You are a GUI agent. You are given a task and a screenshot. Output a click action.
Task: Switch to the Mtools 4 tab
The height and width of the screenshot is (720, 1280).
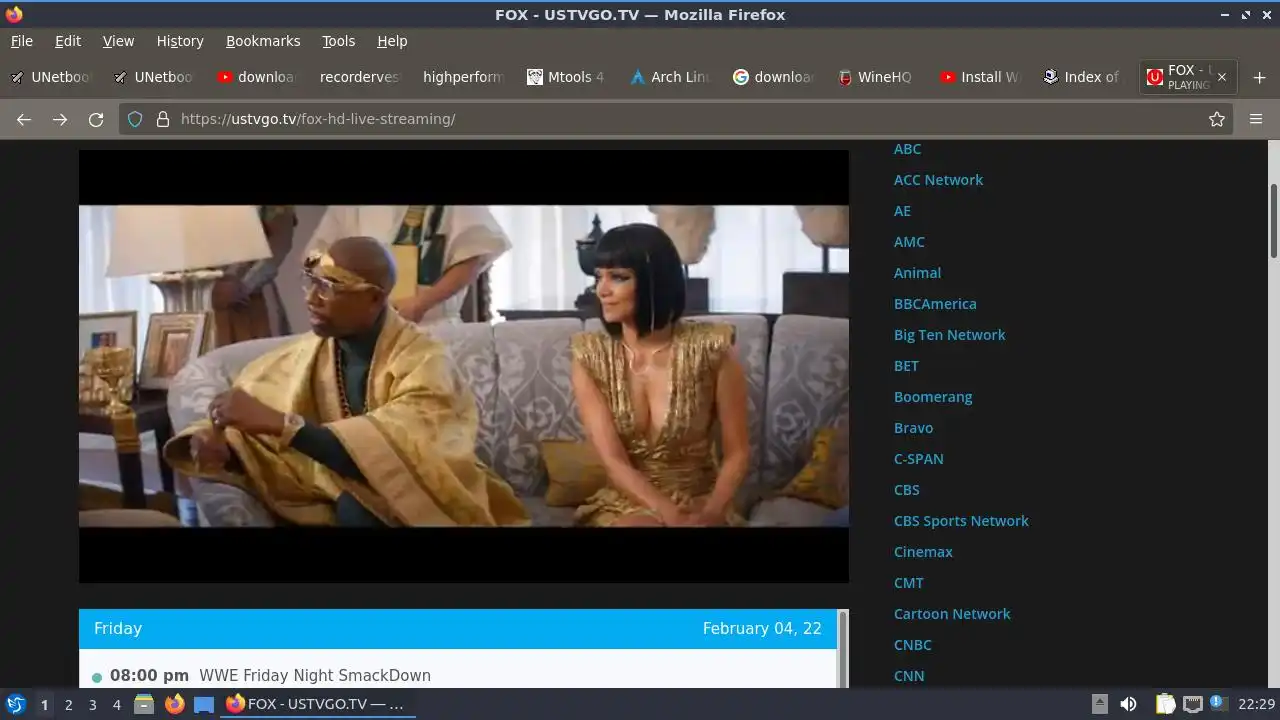tap(567, 77)
